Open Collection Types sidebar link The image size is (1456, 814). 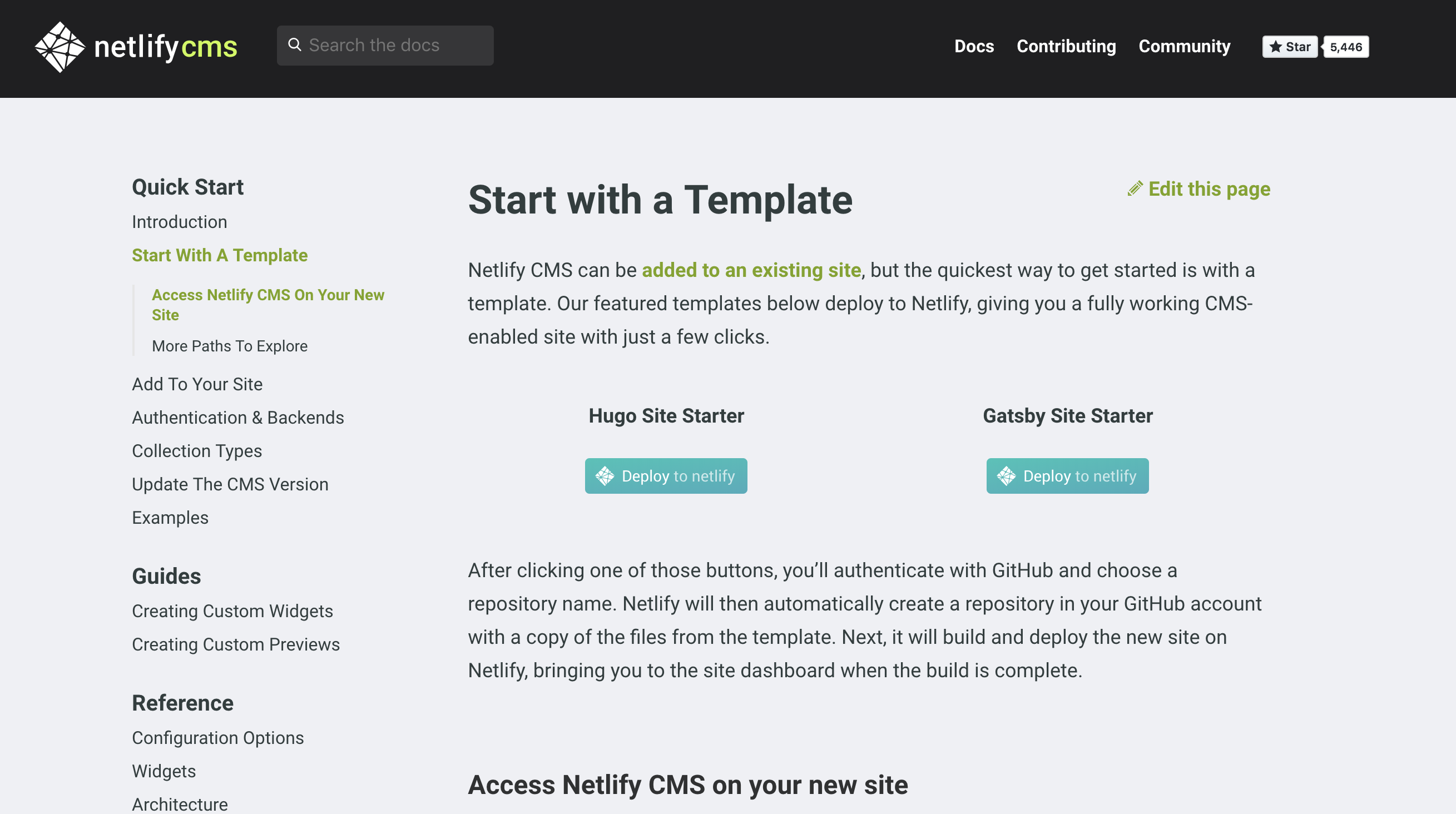pos(197,451)
